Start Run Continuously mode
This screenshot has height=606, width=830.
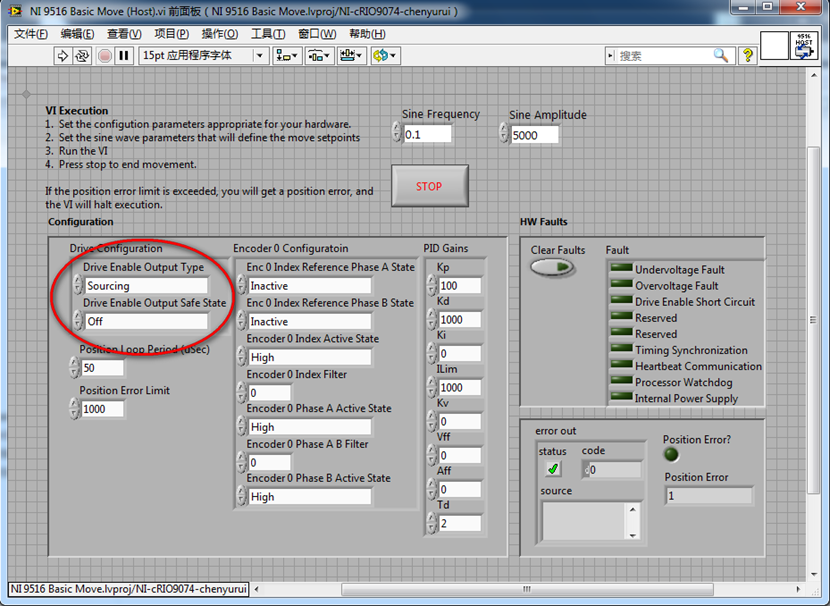[82, 56]
